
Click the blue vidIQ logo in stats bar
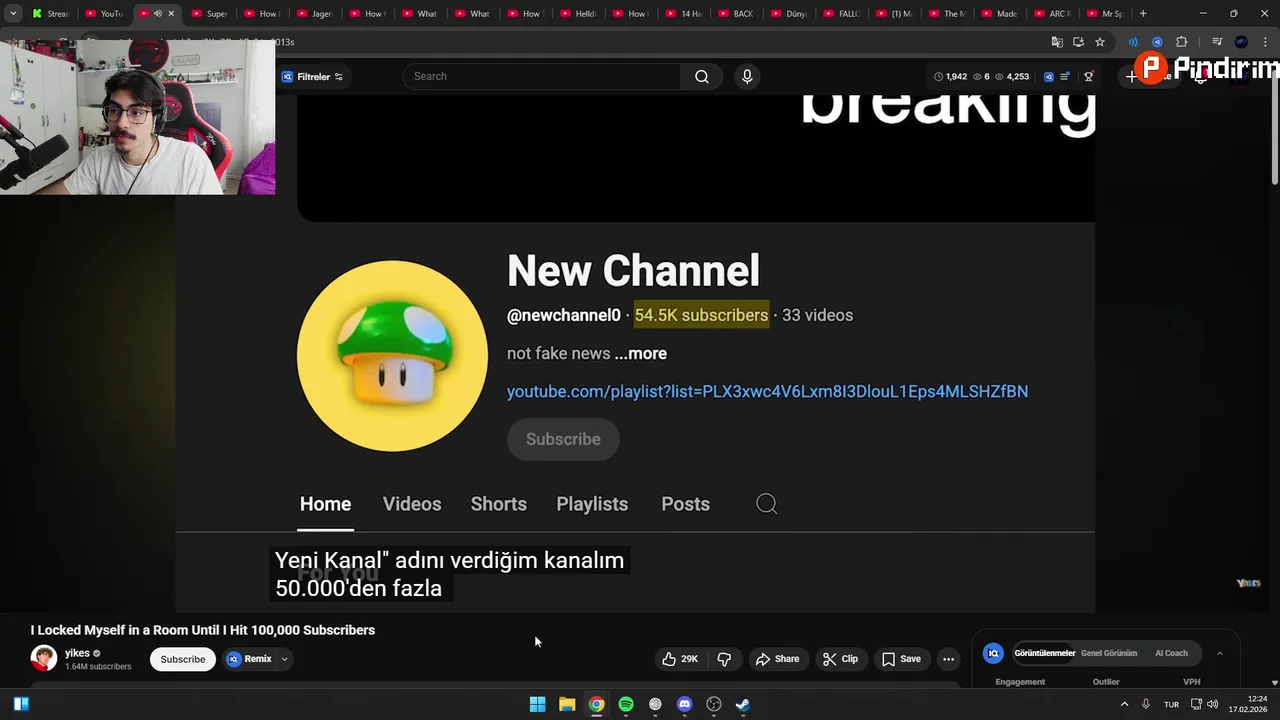(x=1048, y=77)
